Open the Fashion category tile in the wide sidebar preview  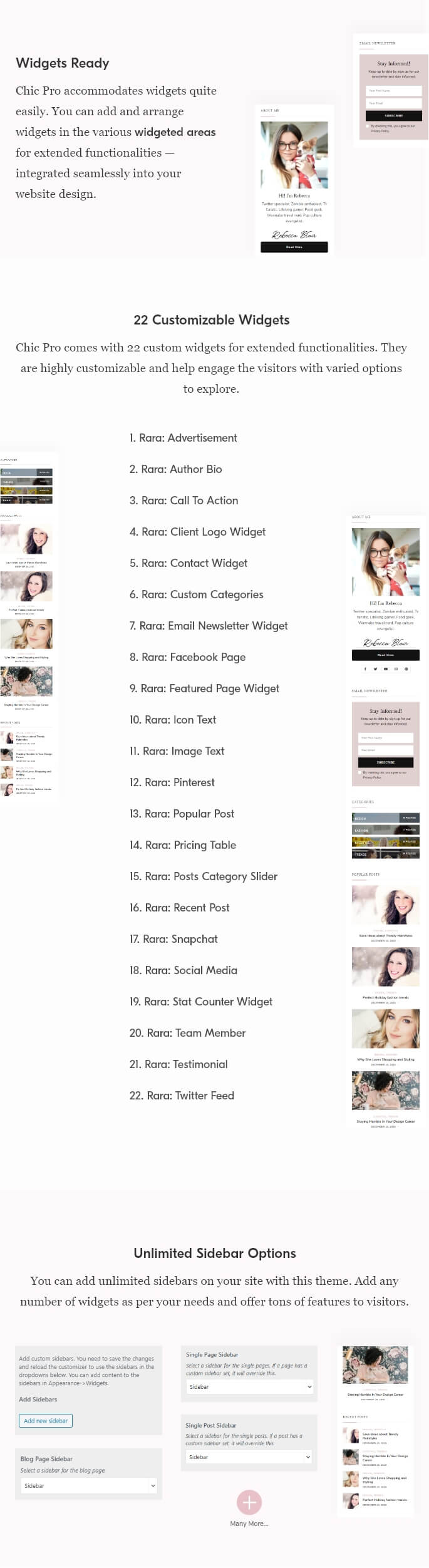(385, 829)
